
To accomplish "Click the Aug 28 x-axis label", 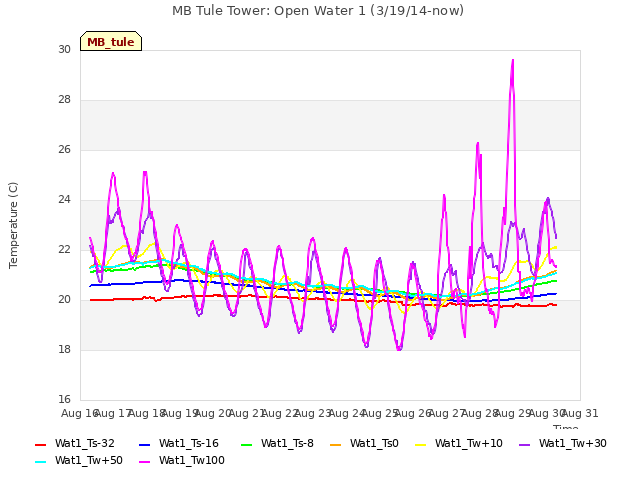I will point(480,413).
